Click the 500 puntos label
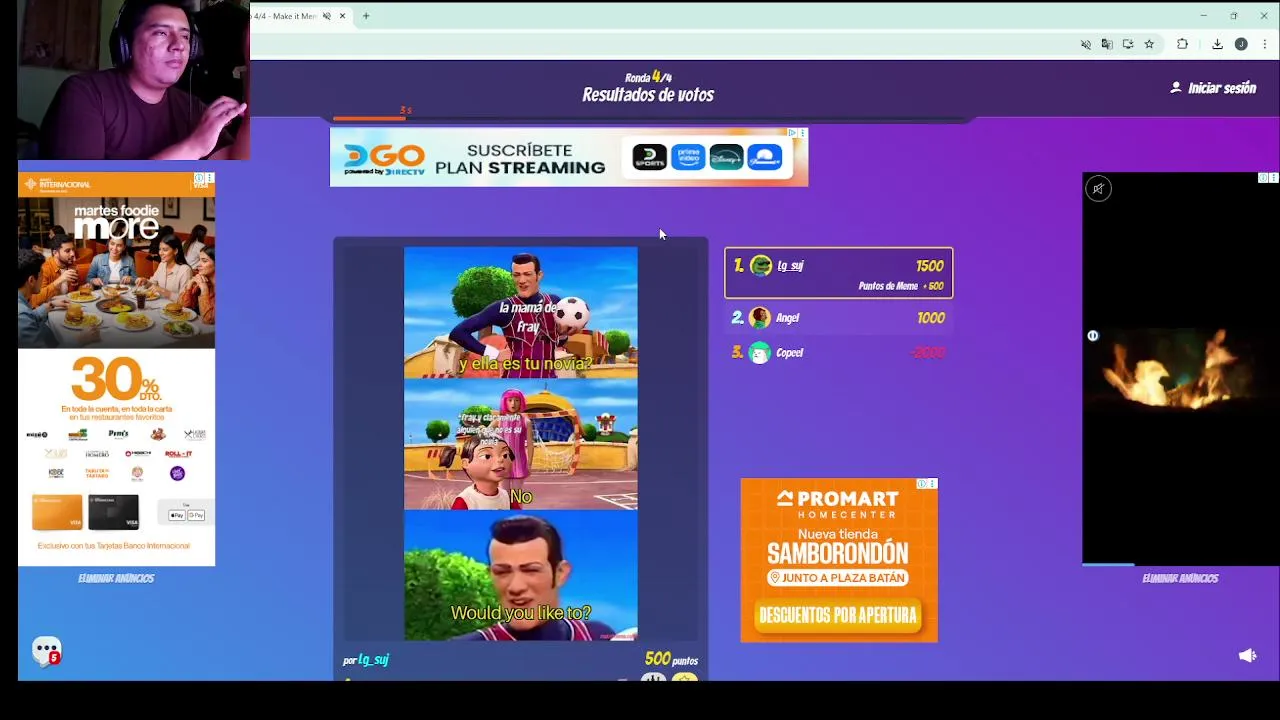 click(671, 659)
